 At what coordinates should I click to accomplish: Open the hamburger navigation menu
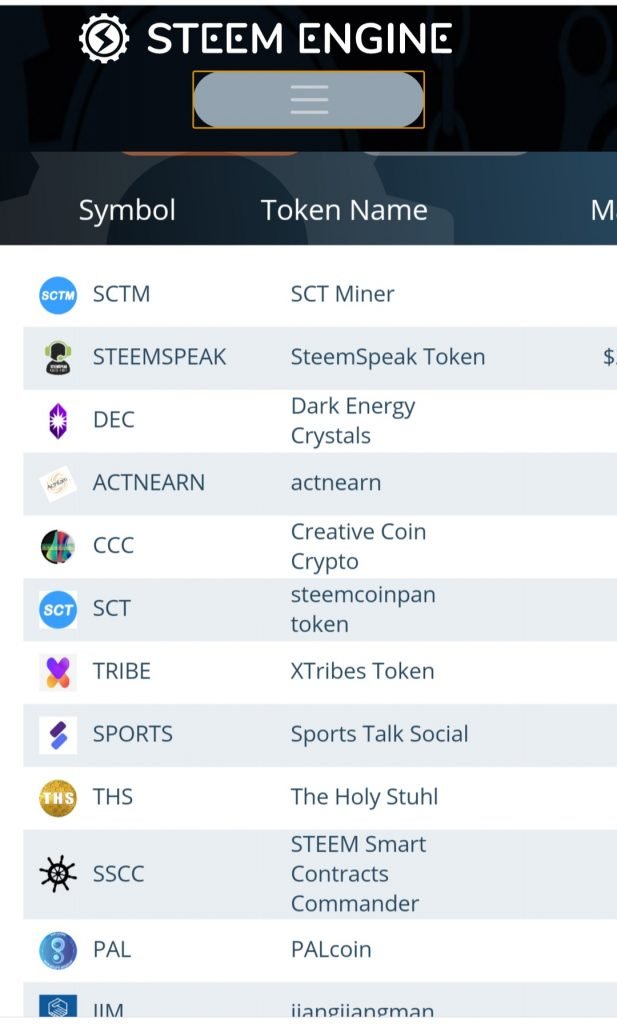(308, 100)
